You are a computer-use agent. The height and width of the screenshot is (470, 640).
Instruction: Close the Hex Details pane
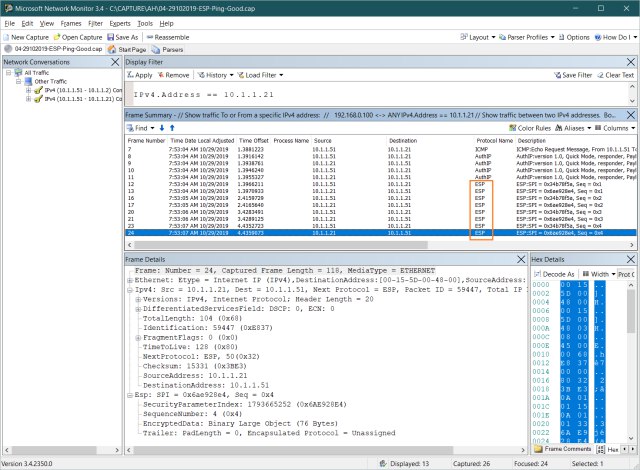631,259
